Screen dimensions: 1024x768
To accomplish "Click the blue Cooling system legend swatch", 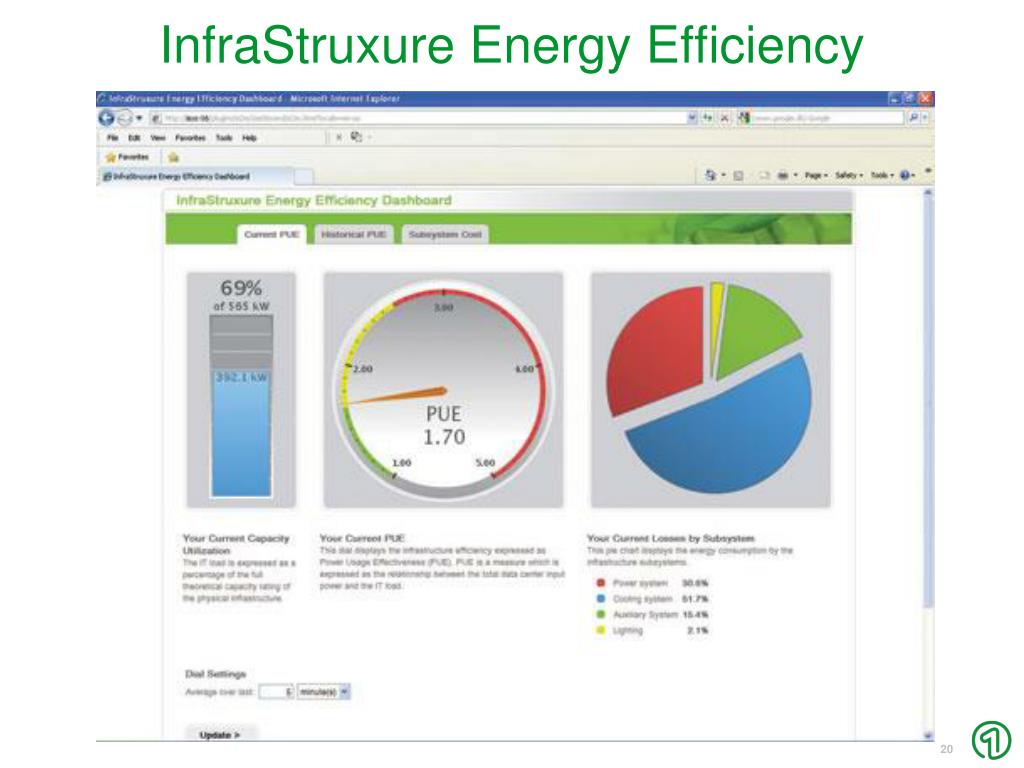I will tap(601, 598).
